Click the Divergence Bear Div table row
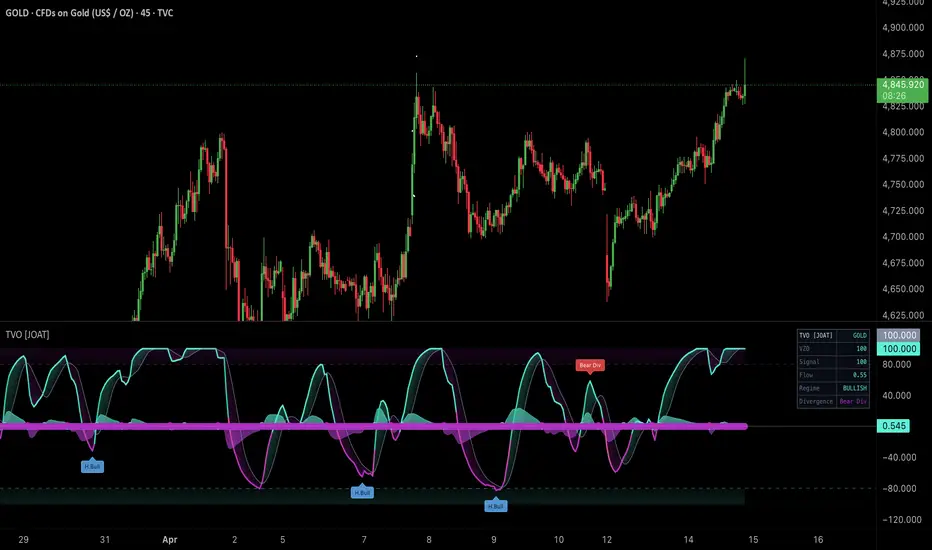Image resolution: width=932 pixels, height=550 pixels. [833, 401]
